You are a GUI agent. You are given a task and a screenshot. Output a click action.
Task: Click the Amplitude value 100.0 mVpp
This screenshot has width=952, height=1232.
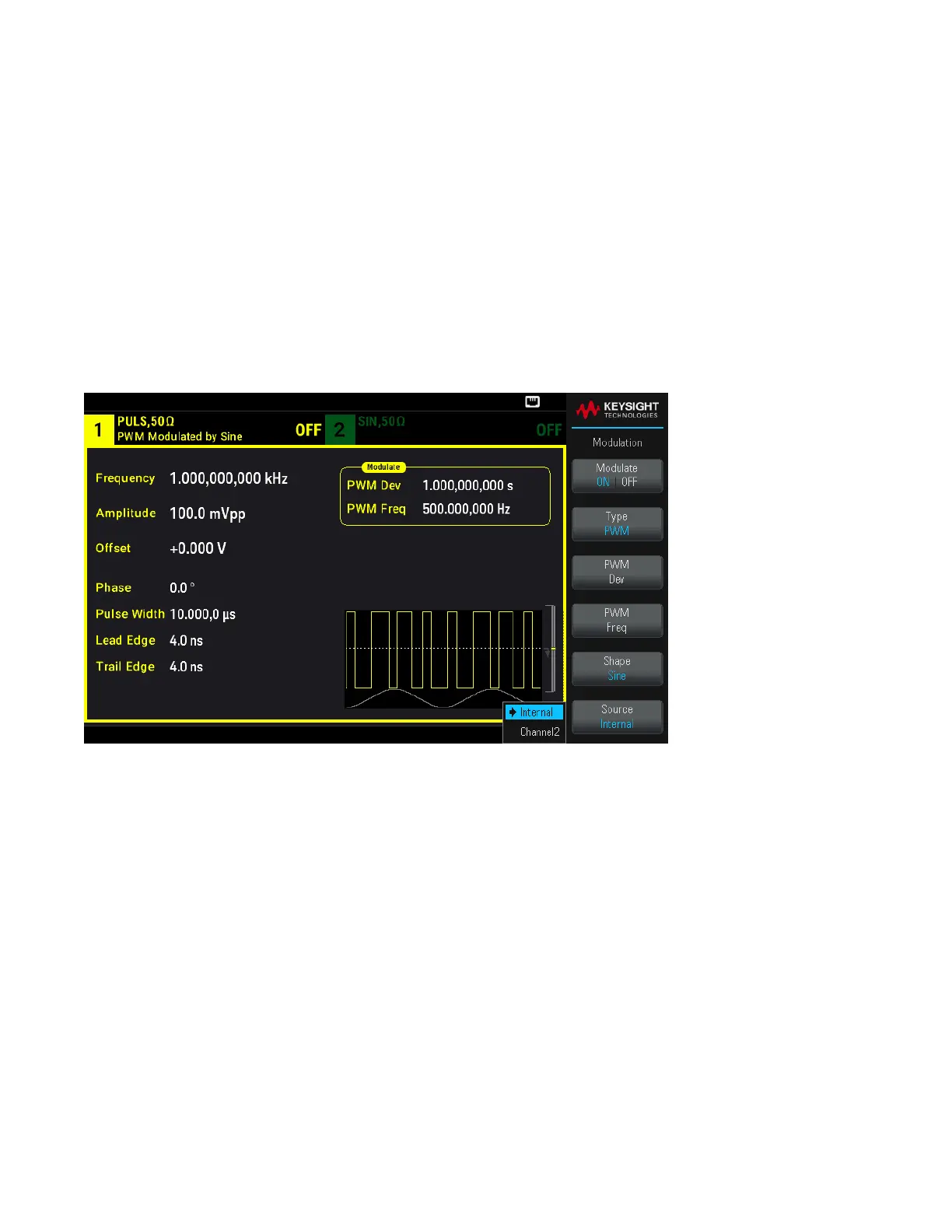point(208,514)
